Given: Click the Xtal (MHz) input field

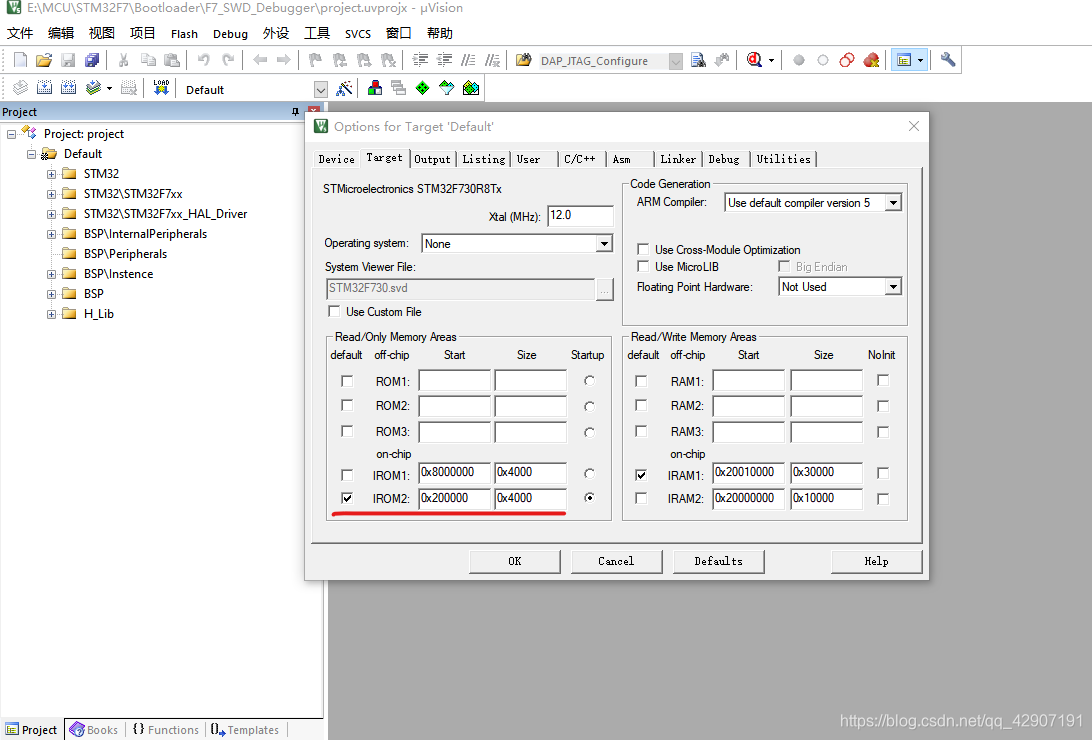Looking at the screenshot, I should point(580,216).
